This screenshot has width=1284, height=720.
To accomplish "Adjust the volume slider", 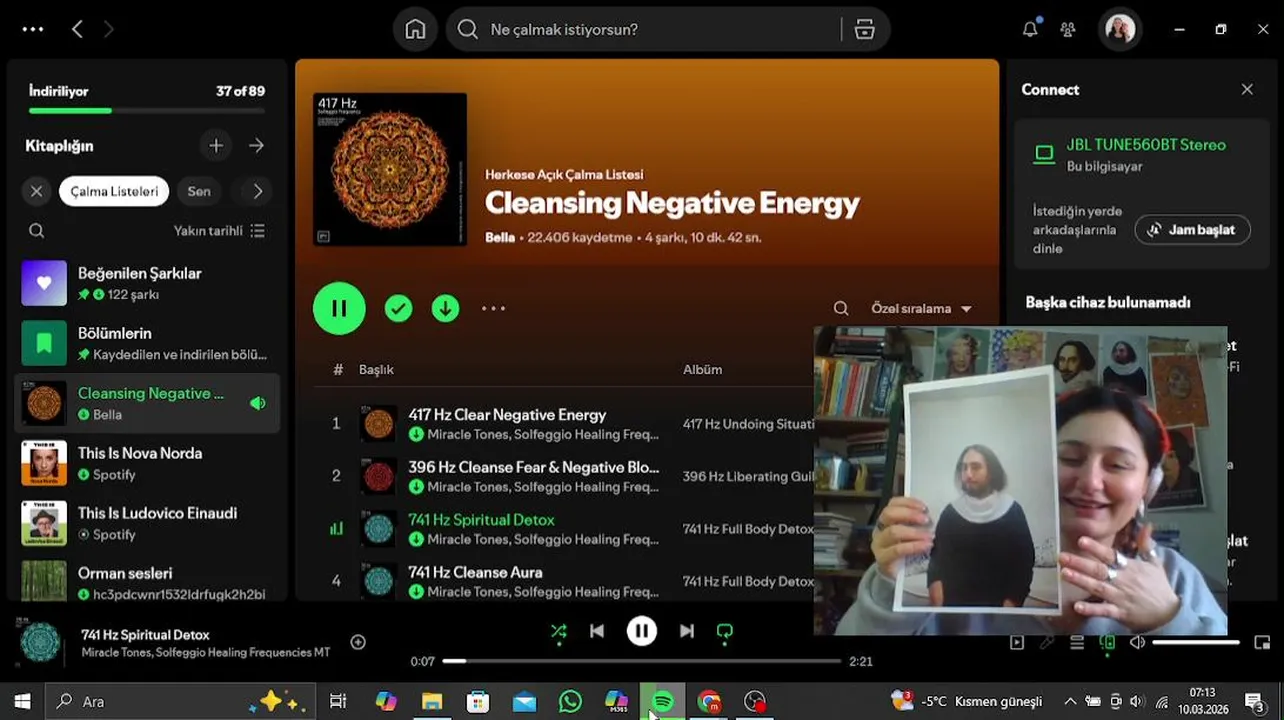I will (1196, 642).
